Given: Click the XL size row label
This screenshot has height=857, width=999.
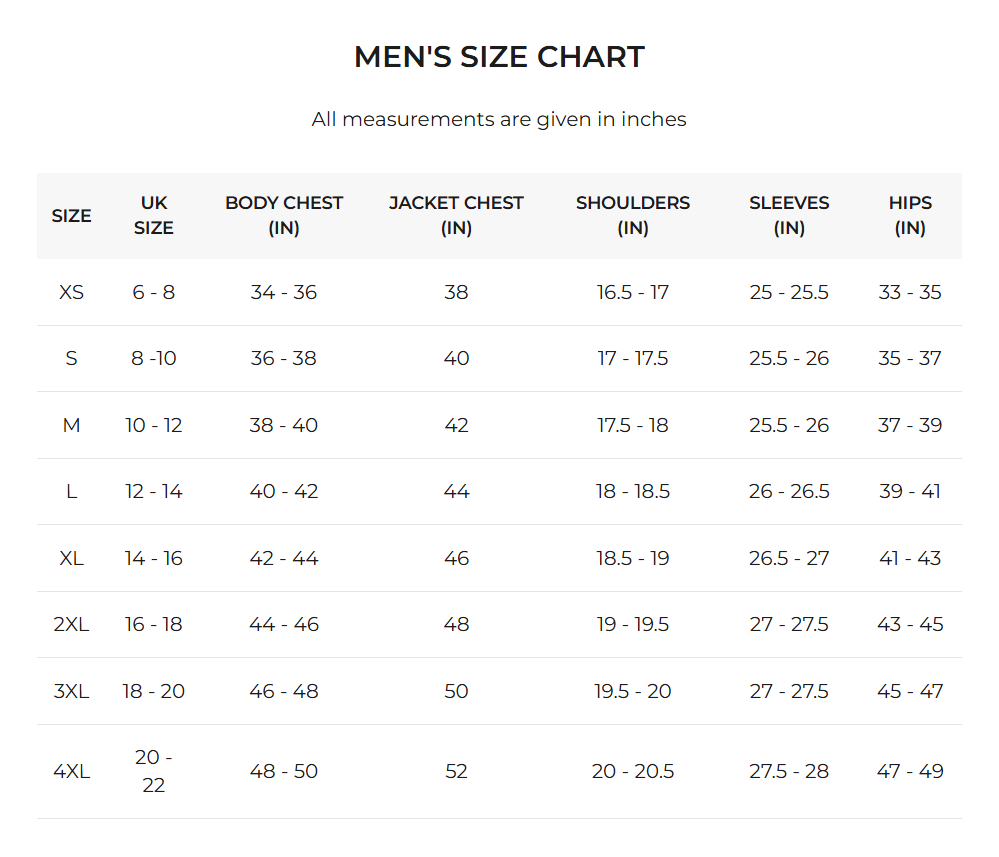Looking at the screenshot, I should 71,558.
